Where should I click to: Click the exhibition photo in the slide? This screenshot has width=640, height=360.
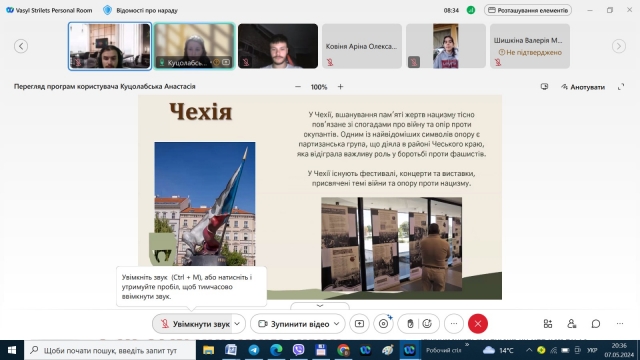[x=391, y=244]
